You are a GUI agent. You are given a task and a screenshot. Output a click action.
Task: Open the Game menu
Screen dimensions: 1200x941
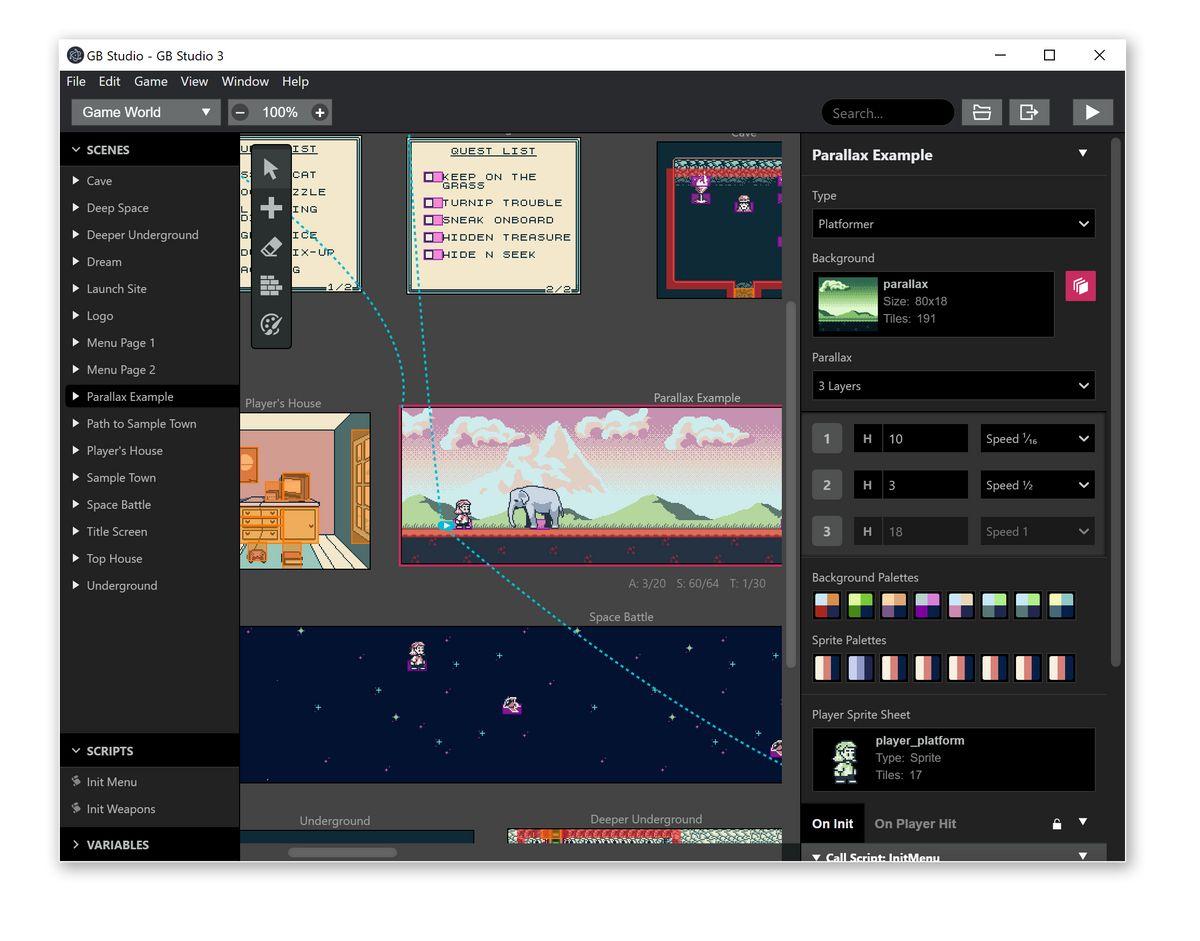click(x=151, y=81)
